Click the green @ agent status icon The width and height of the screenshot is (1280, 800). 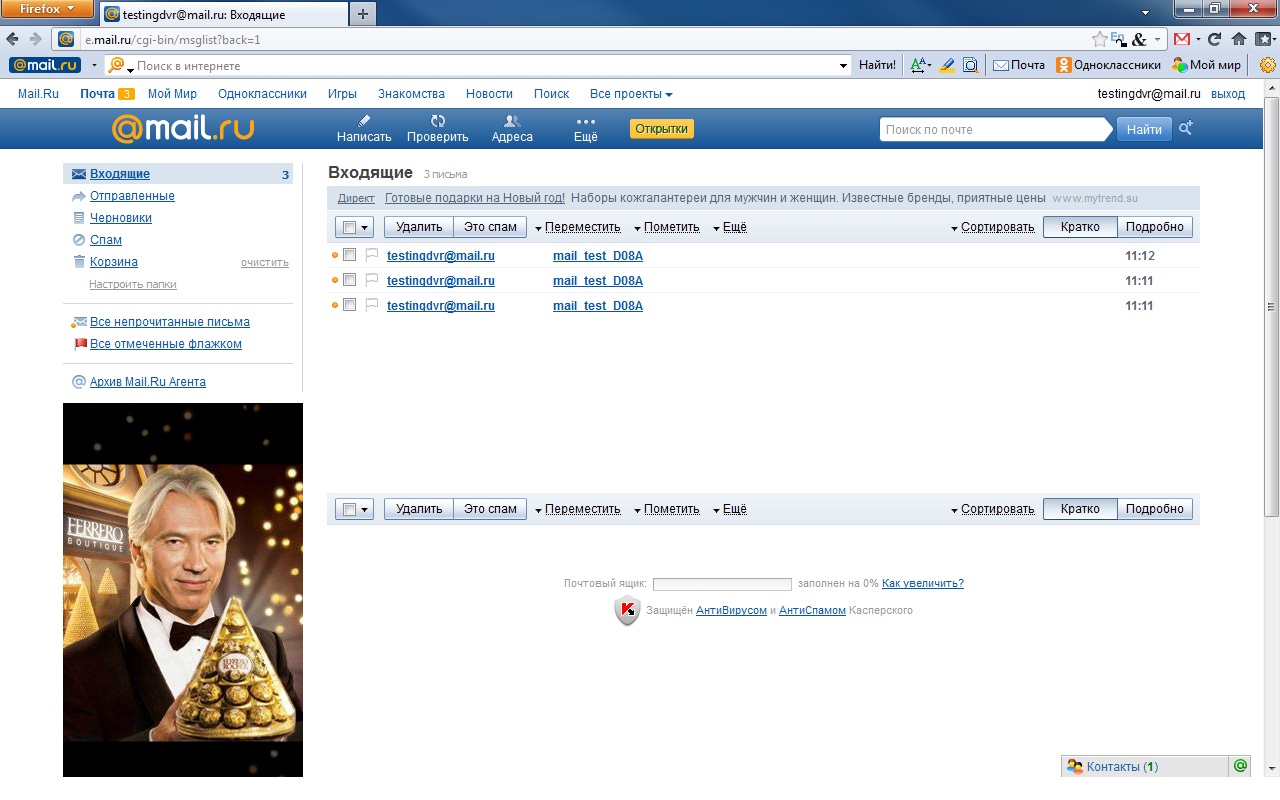coord(1240,766)
